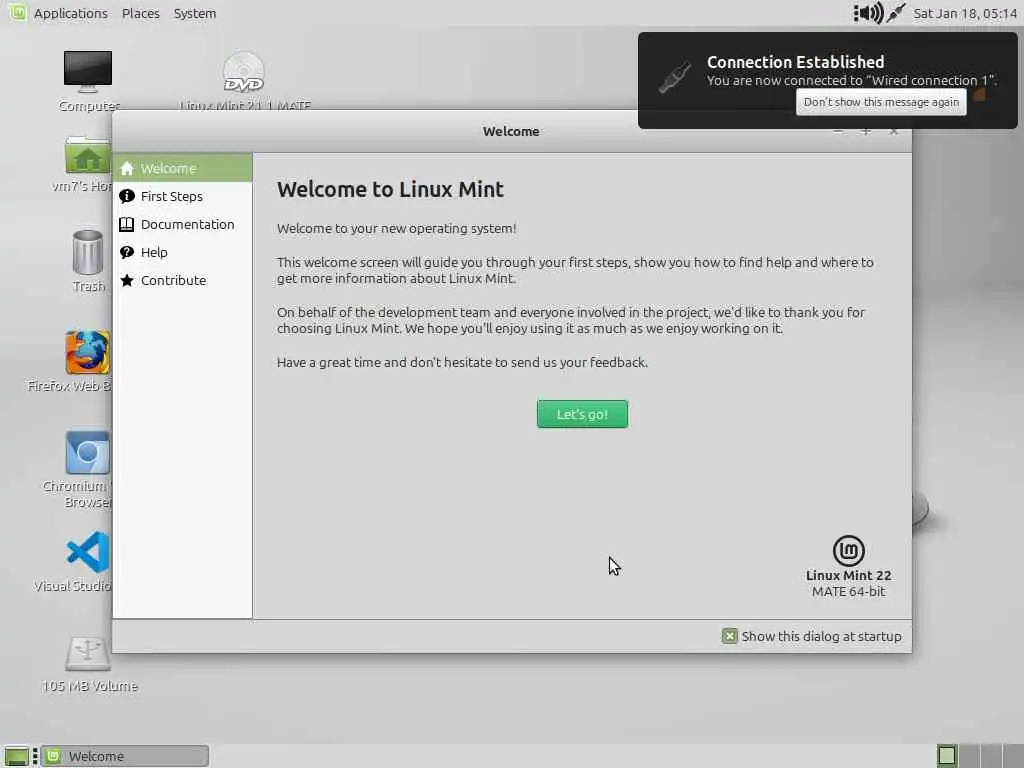This screenshot has height=768, width=1024.
Task: Open the Applications menu
Action: [x=71, y=13]
